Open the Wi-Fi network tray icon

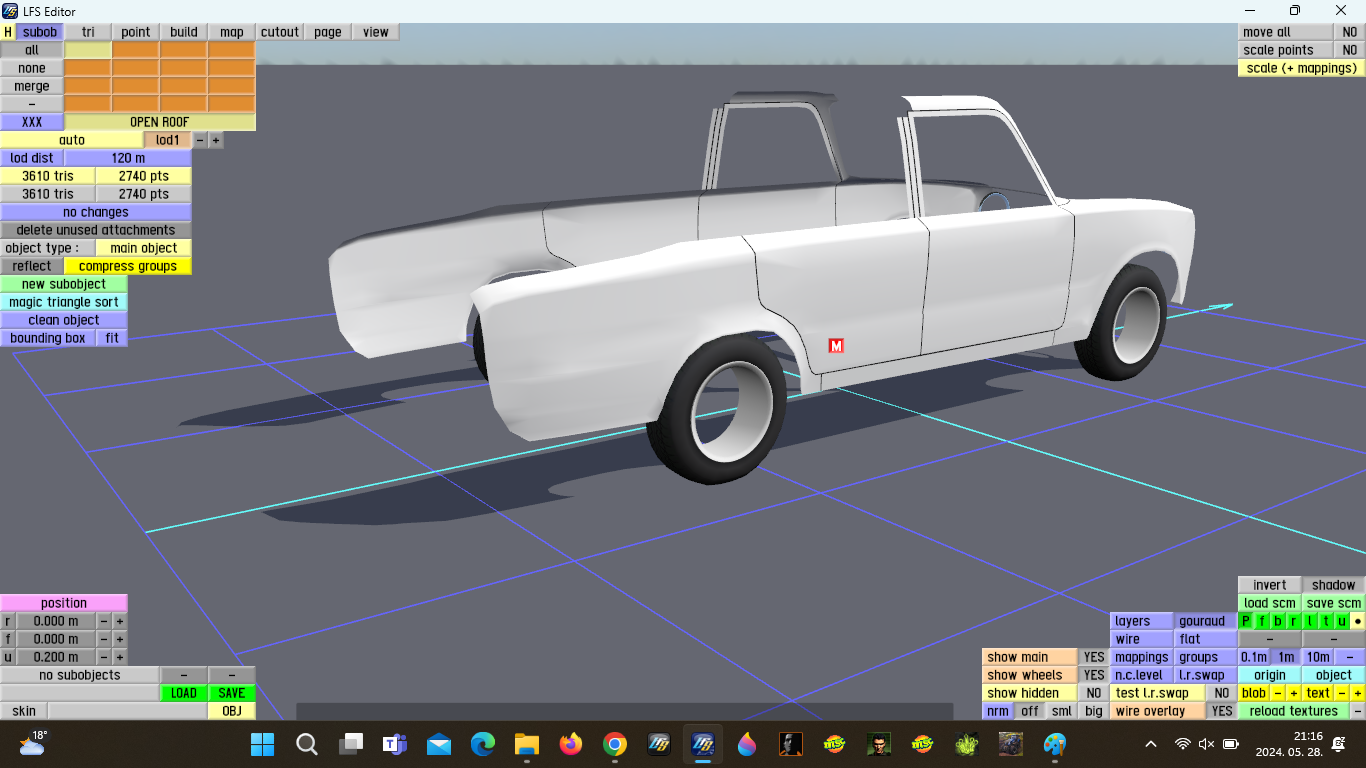click(1183, 744)
